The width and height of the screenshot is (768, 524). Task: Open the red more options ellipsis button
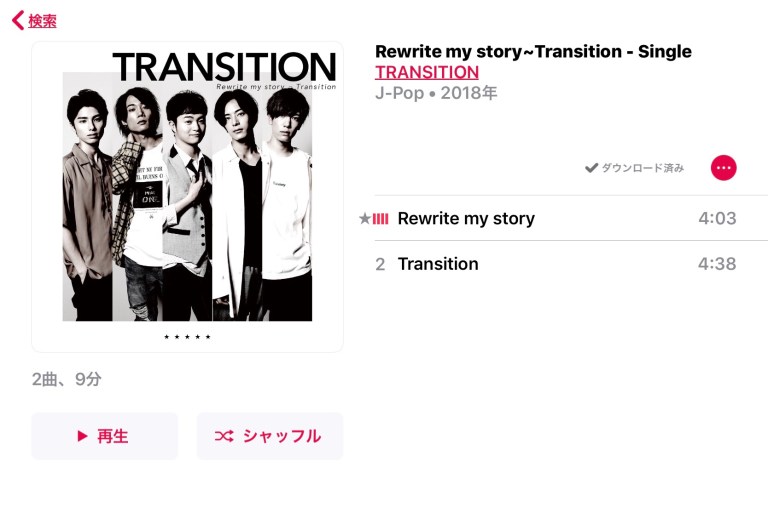tap(723, 168)
